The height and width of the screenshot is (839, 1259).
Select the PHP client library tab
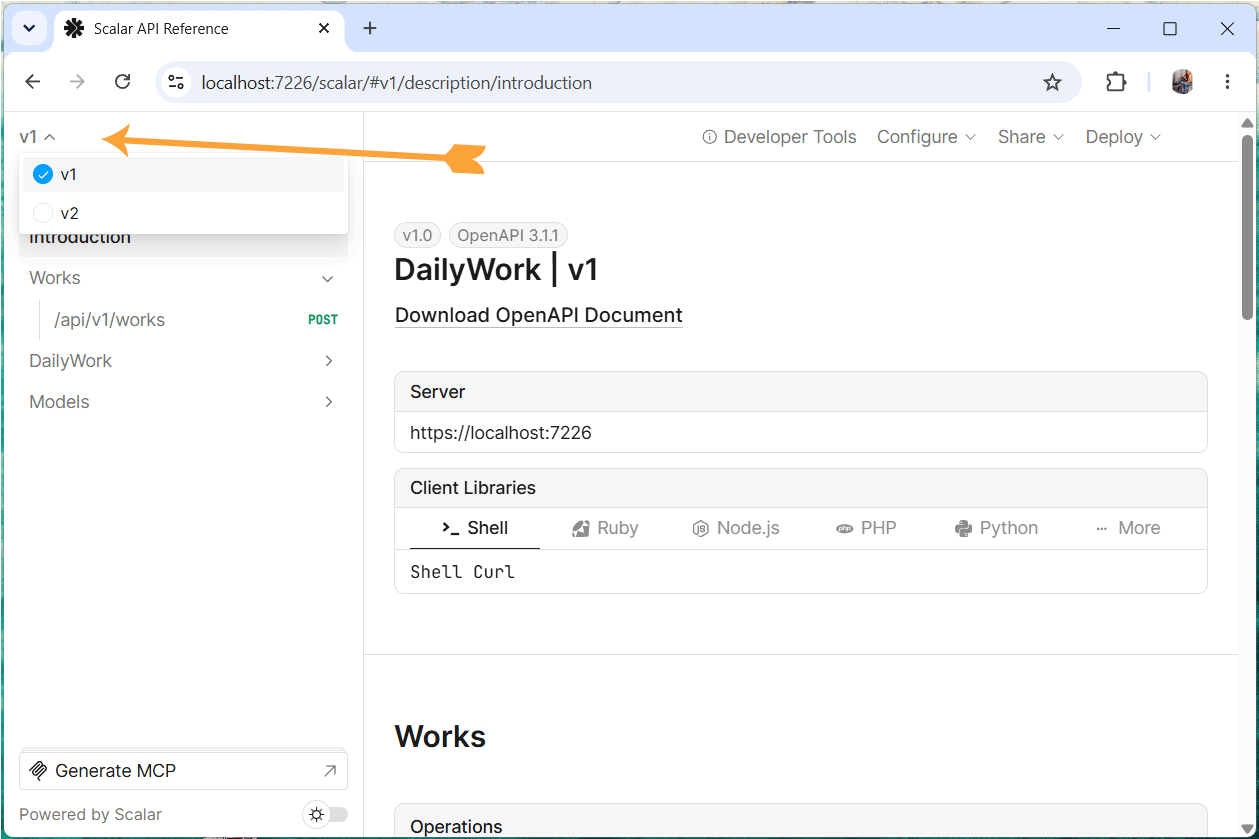(x=866, y=528)
